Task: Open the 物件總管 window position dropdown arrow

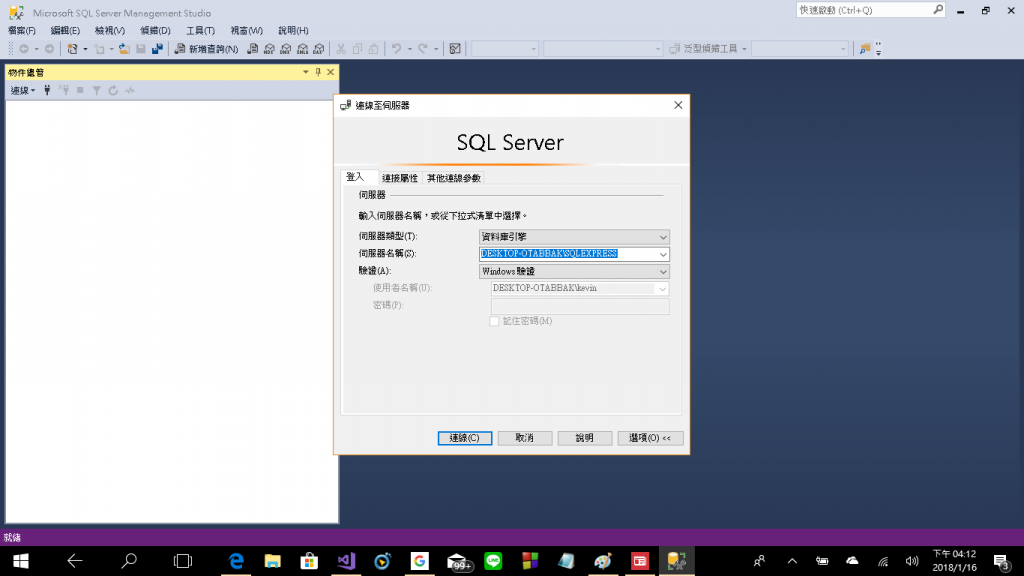Action: click(x=306, y=72)
